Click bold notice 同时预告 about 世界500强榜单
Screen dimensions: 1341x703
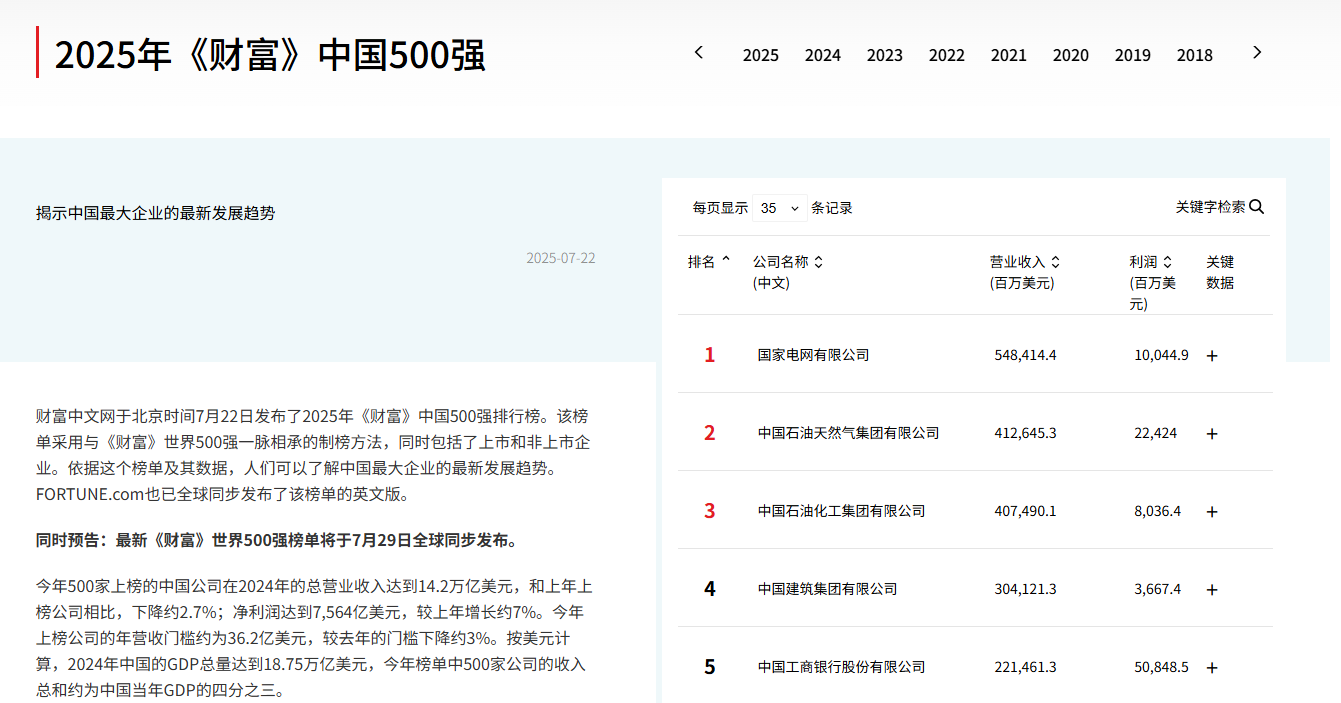point(278,541)
